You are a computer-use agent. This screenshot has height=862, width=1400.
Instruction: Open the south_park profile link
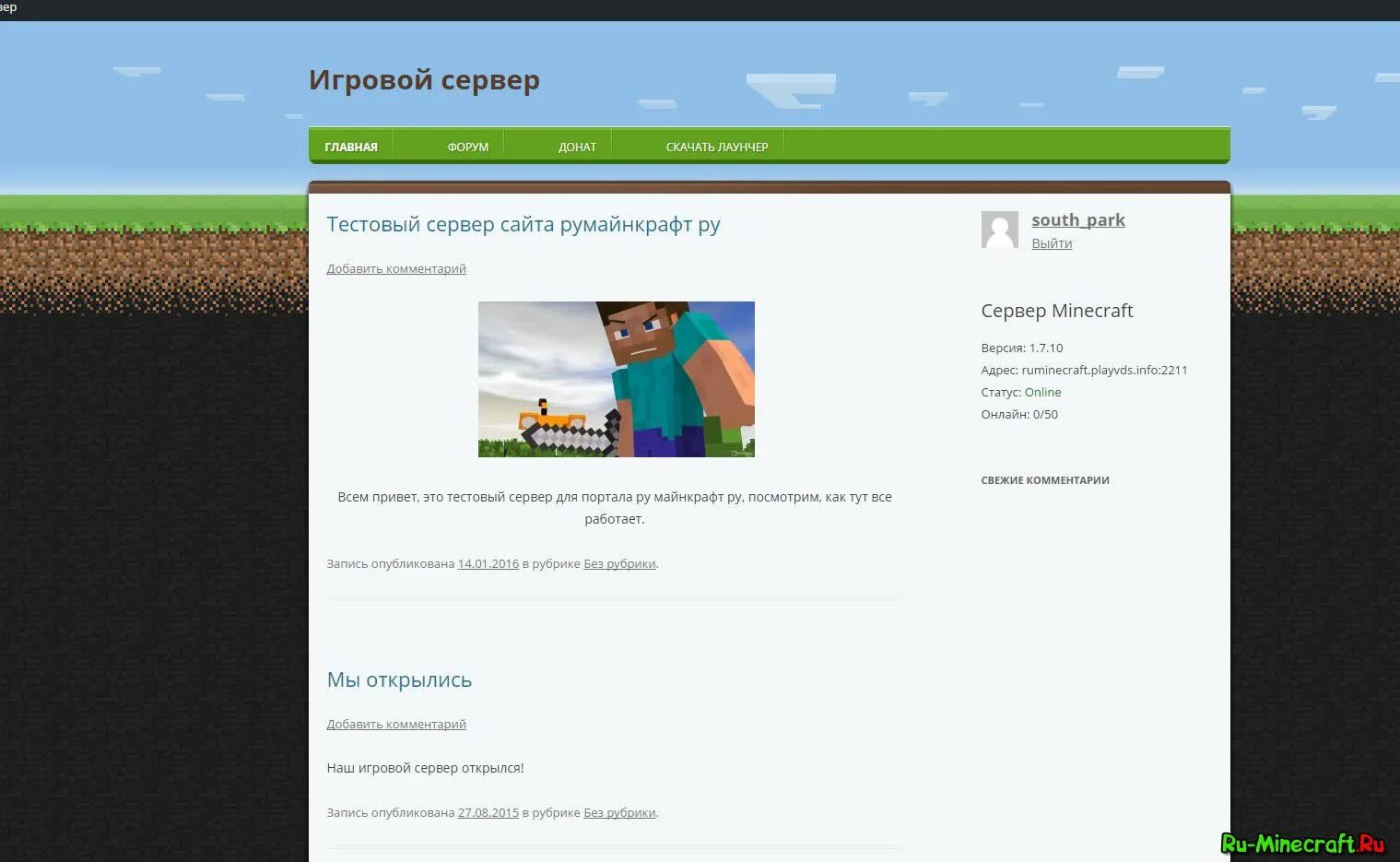1078,219
